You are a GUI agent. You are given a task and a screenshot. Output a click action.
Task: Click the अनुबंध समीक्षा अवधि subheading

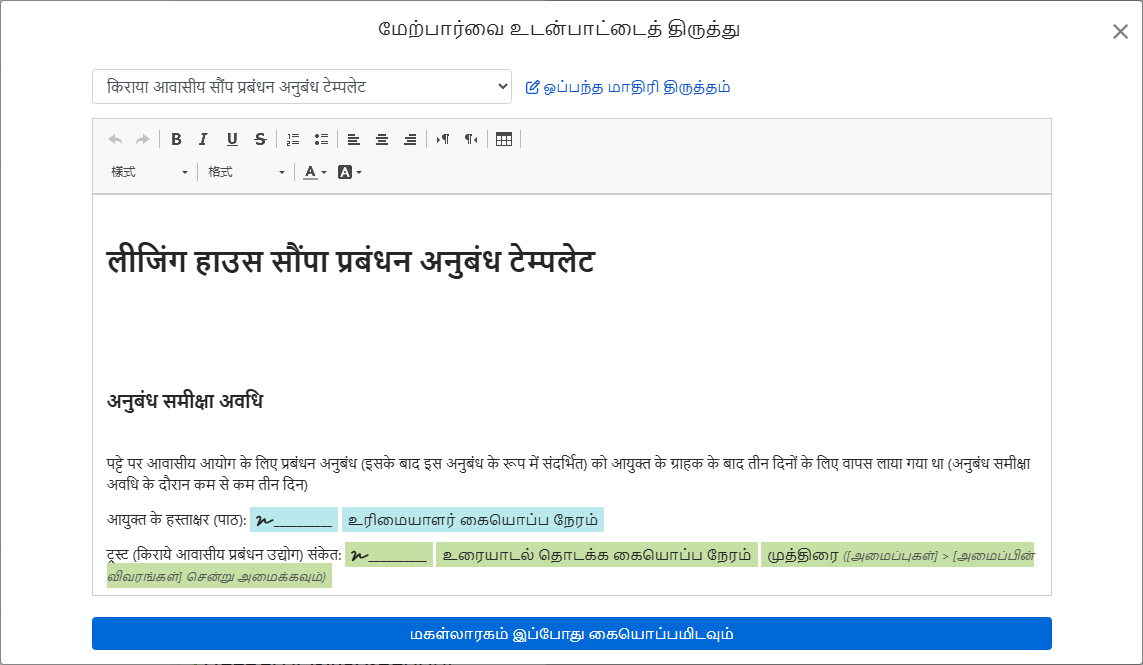click(185, 401)
